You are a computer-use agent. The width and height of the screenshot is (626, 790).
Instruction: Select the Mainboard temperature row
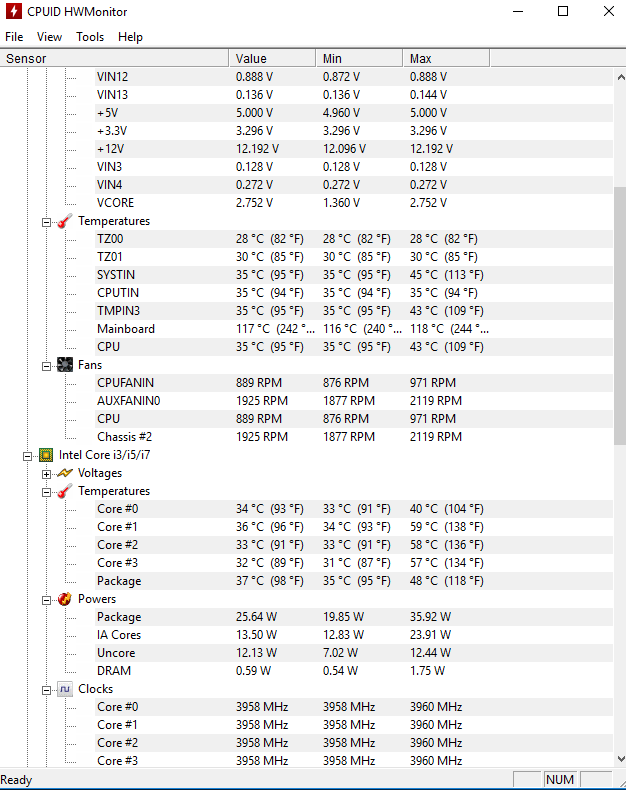[x=126, y=329]
